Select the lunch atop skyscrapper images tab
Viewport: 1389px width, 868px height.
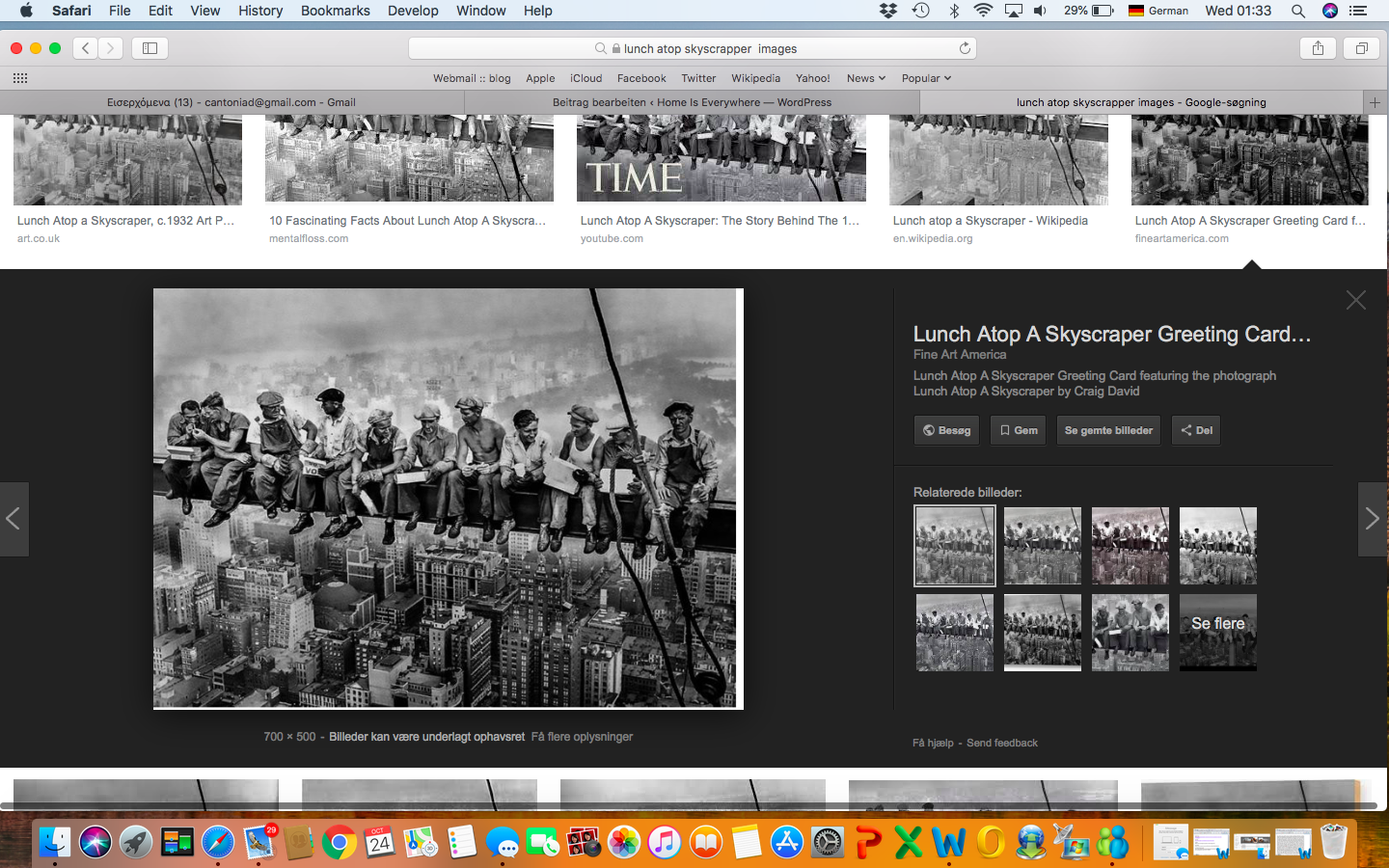click(x=1141, y=102)
